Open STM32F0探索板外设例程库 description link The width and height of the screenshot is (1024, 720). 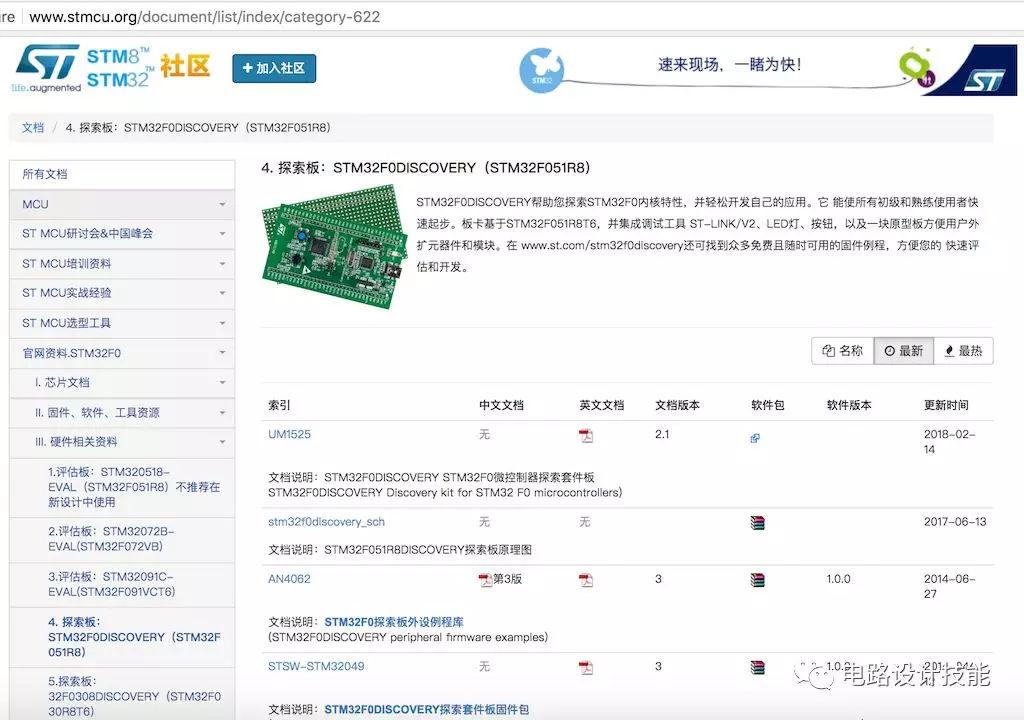click(394, 622)
